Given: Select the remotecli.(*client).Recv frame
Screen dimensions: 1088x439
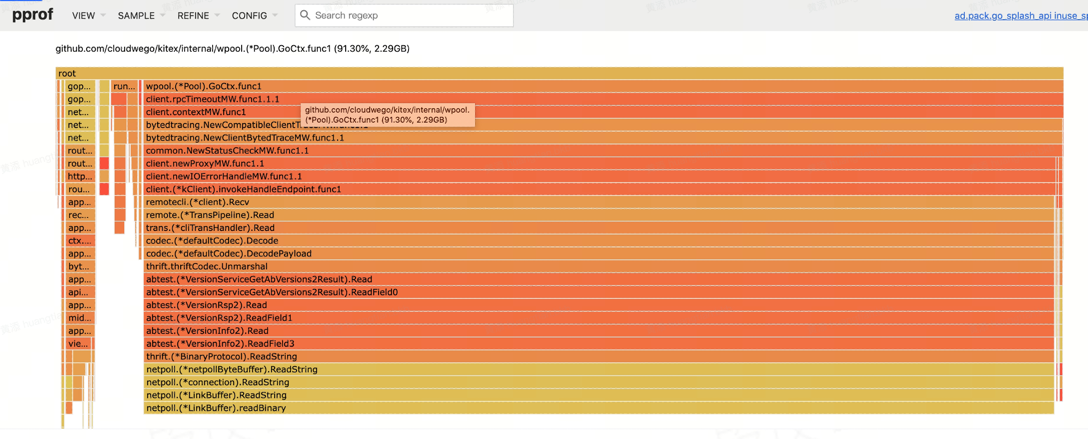Looking at the screenshot, I should (600, 202).
